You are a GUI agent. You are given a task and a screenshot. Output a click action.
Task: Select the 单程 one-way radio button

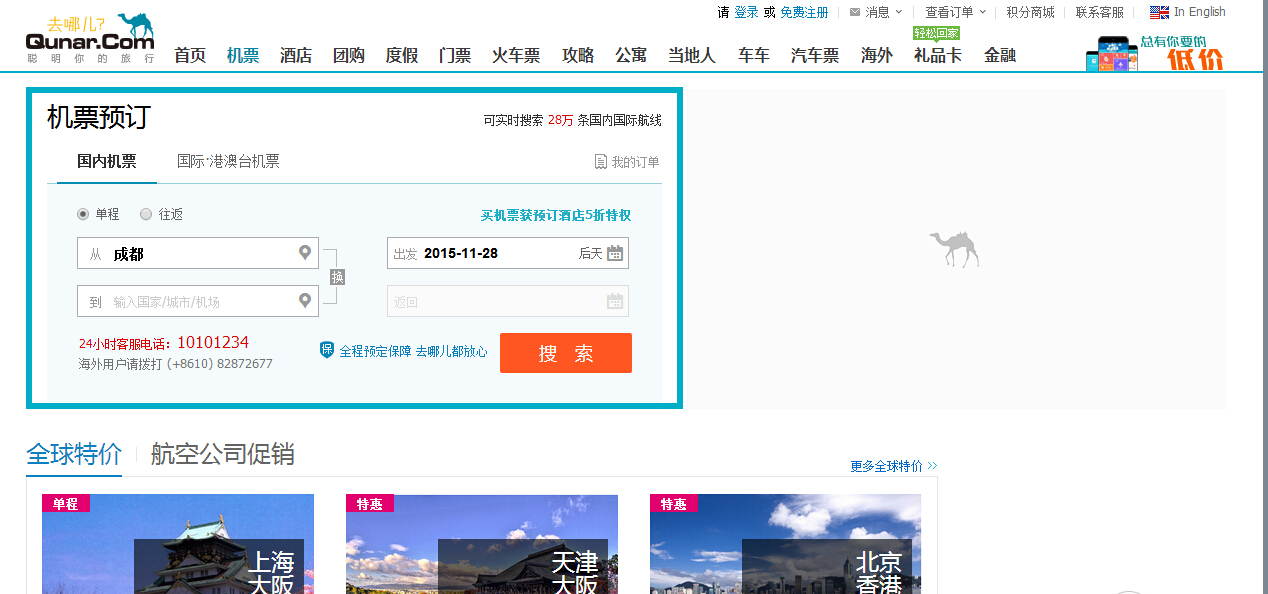click(84, 214)
